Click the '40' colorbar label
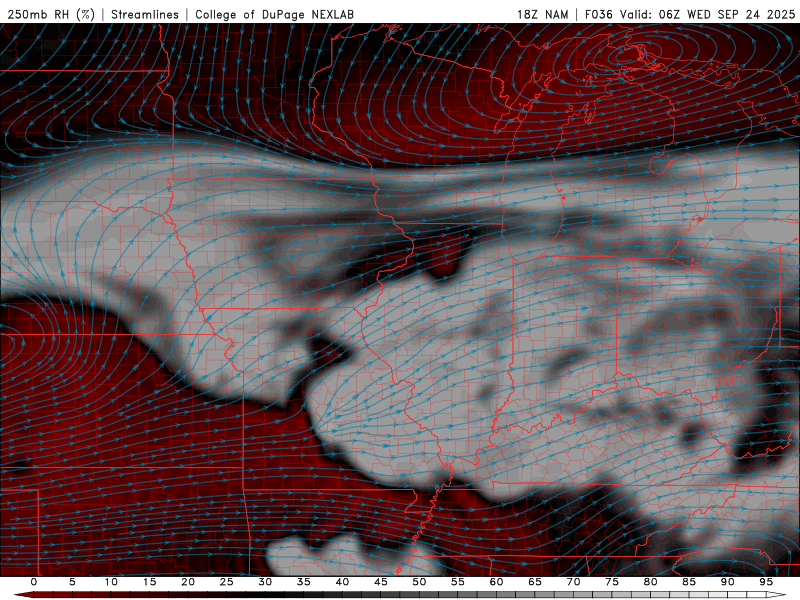 pos(342,582)
